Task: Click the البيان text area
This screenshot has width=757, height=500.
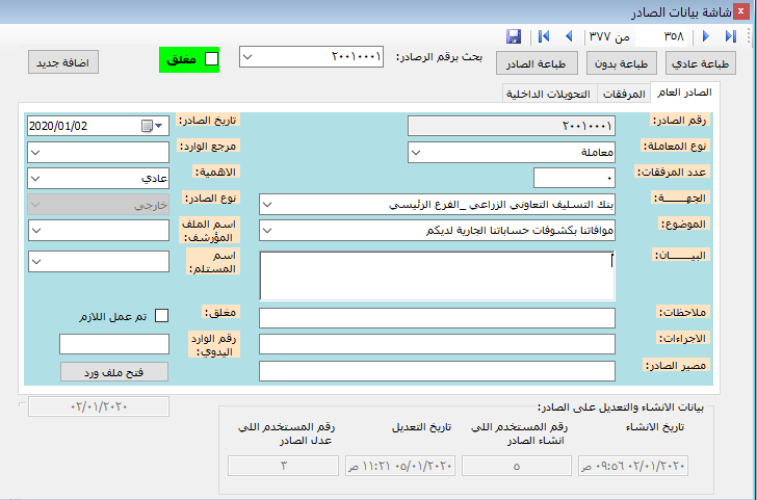Action: [x=437, y=276]
